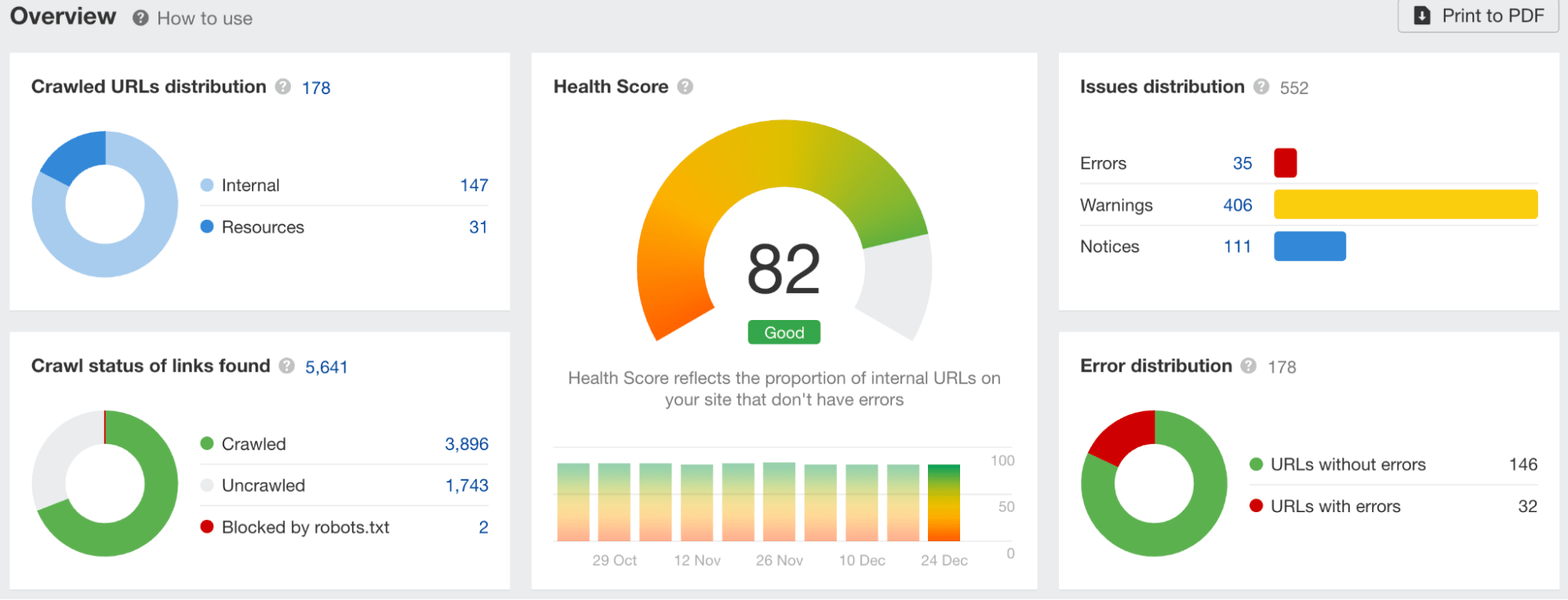Click help icon beside Crawl status of links found

(x=287, y=366)
